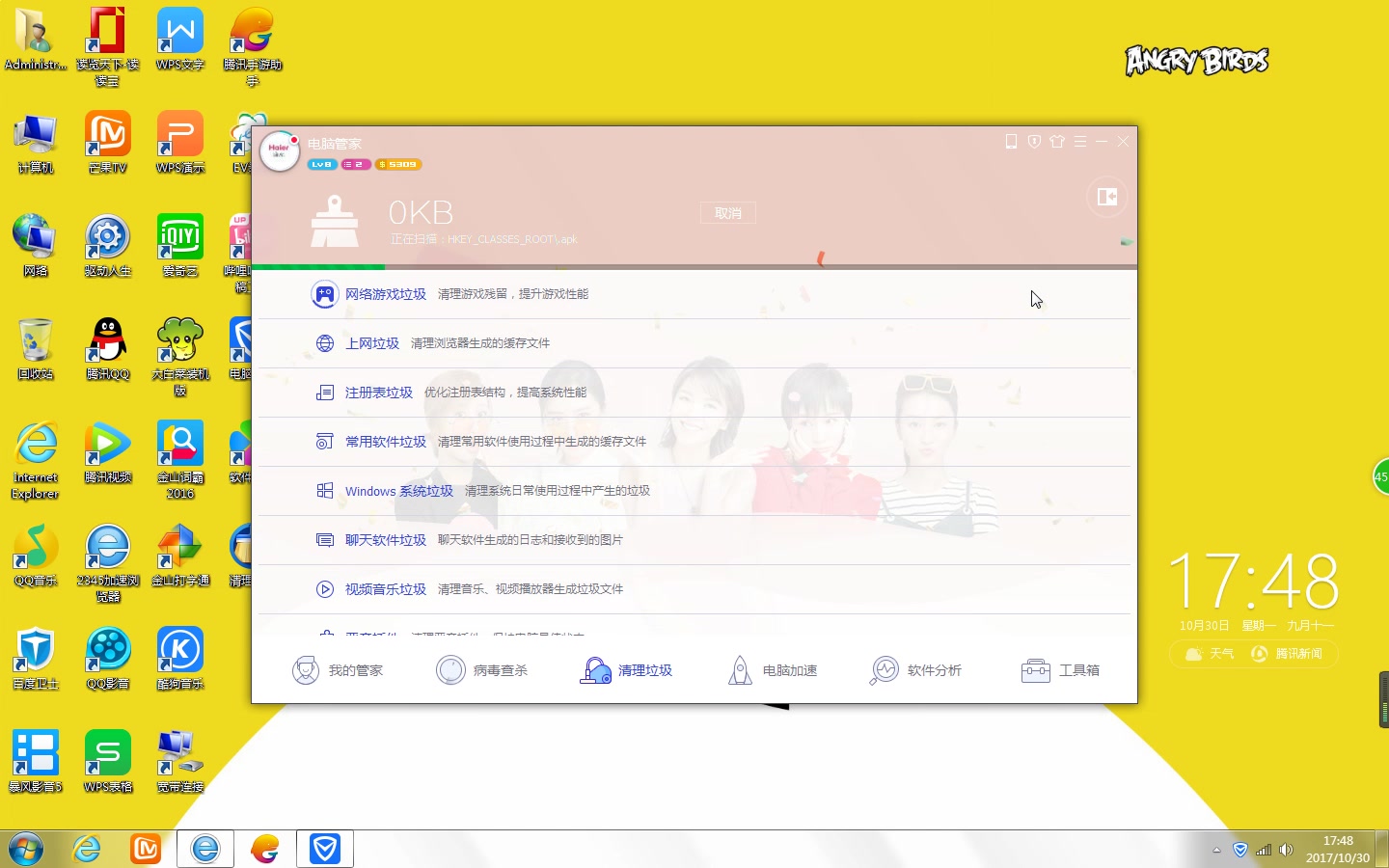Click the green scan progress bar
The height and width of the screenshot is (868, 1389).
[318, 267]
